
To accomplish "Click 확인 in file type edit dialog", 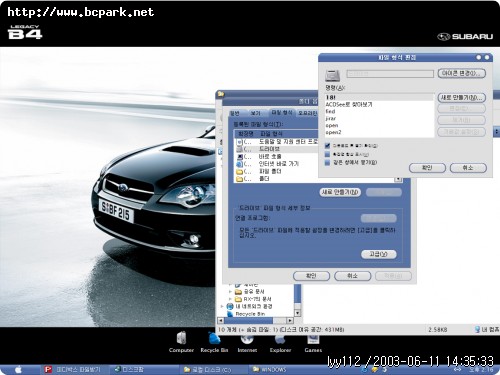I will tap(427, 168).
